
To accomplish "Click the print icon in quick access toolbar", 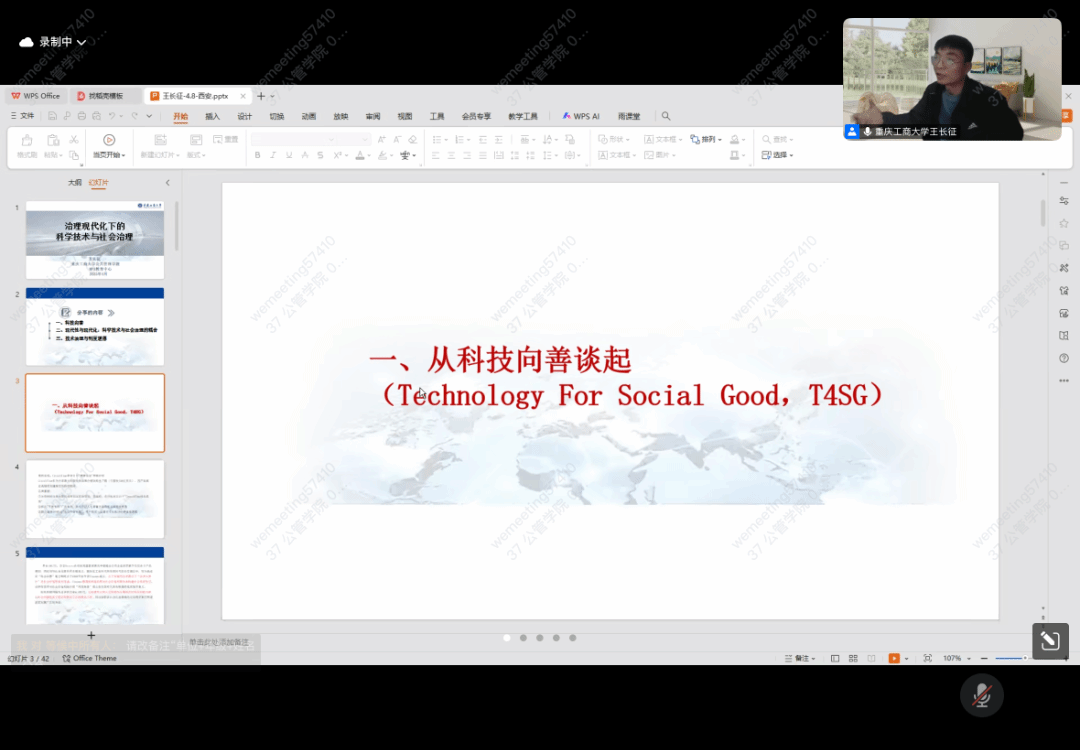I will 82,116.
